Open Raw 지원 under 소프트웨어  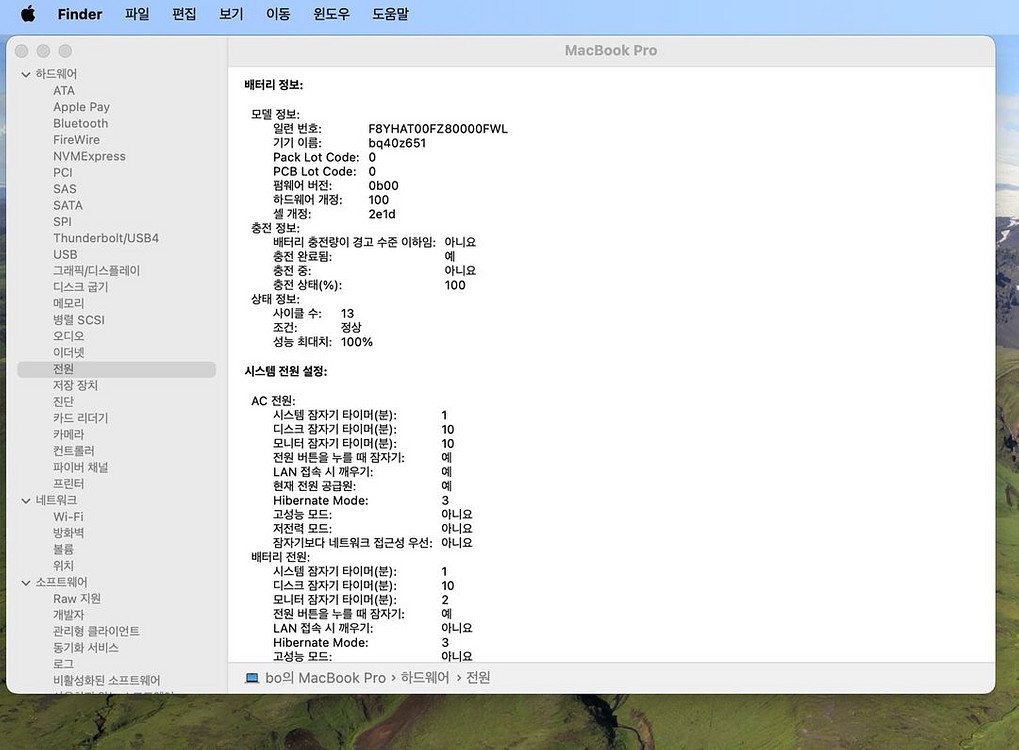(x=76, y=598)
